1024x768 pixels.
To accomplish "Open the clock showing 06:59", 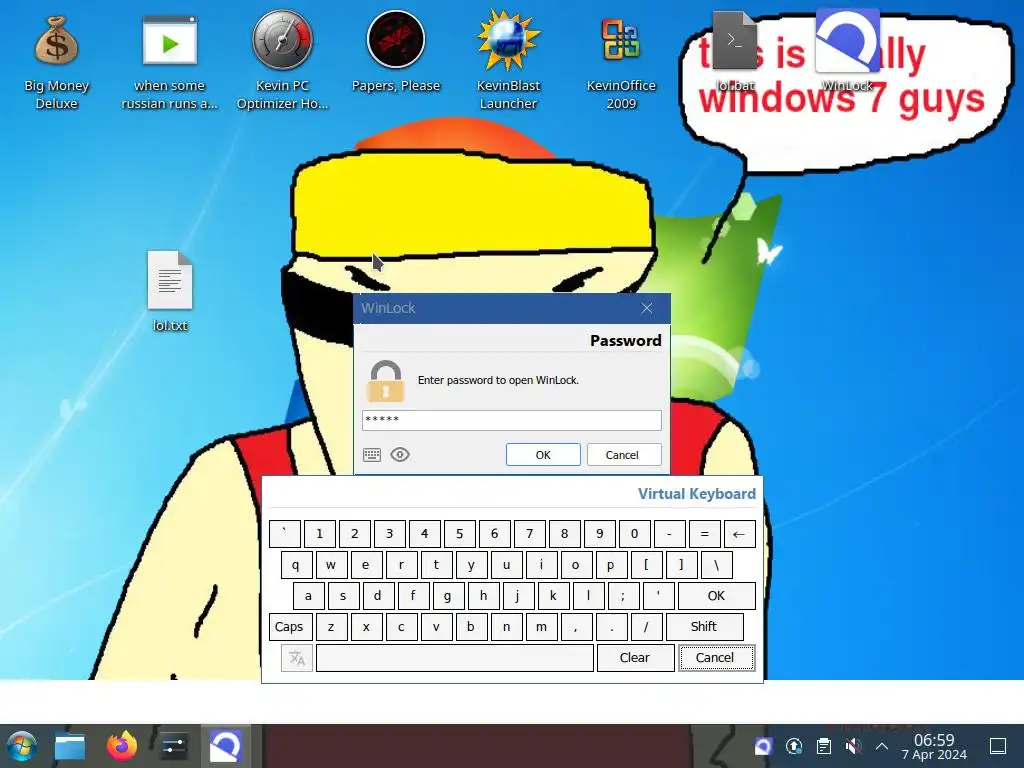I will click(934, 746).
